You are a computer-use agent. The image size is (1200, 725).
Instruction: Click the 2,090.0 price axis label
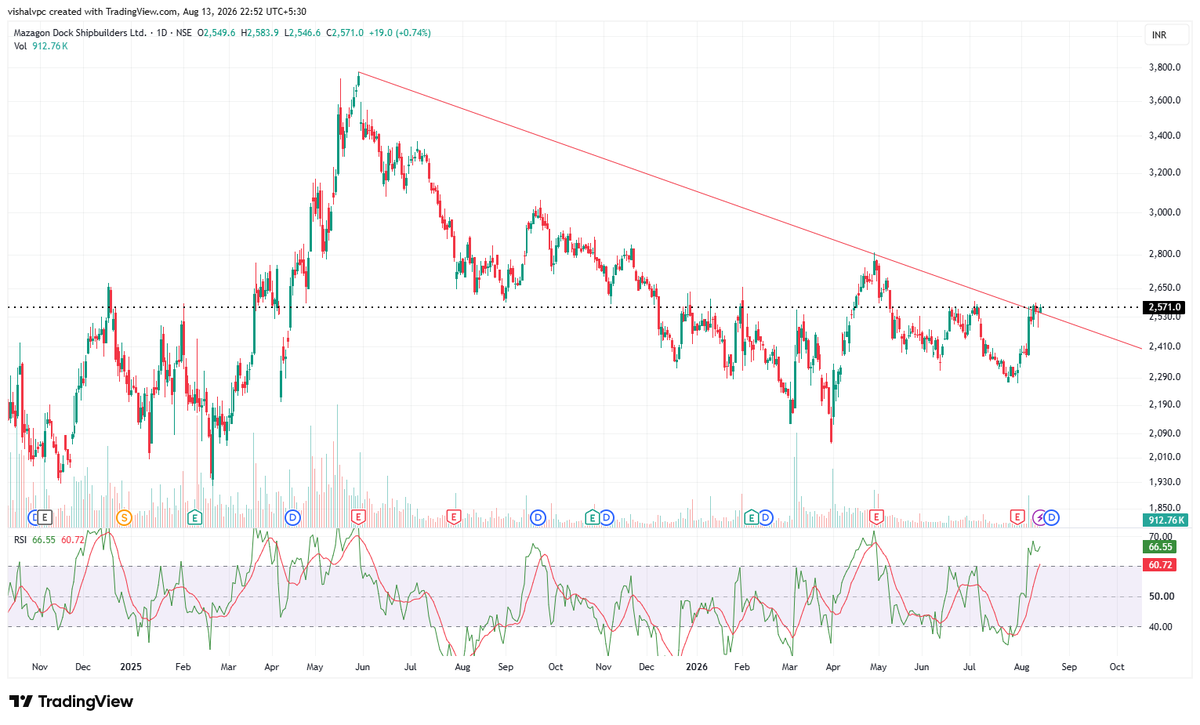(1166, 433)
